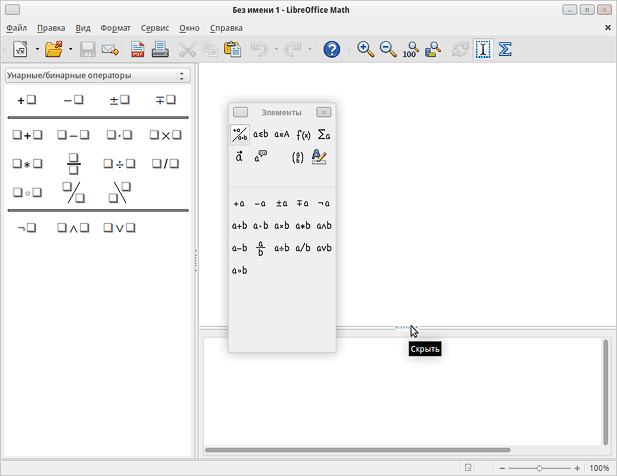Click inside the formula command editor
The width and height of the screenshot is (617, 476).
[403, 392]
